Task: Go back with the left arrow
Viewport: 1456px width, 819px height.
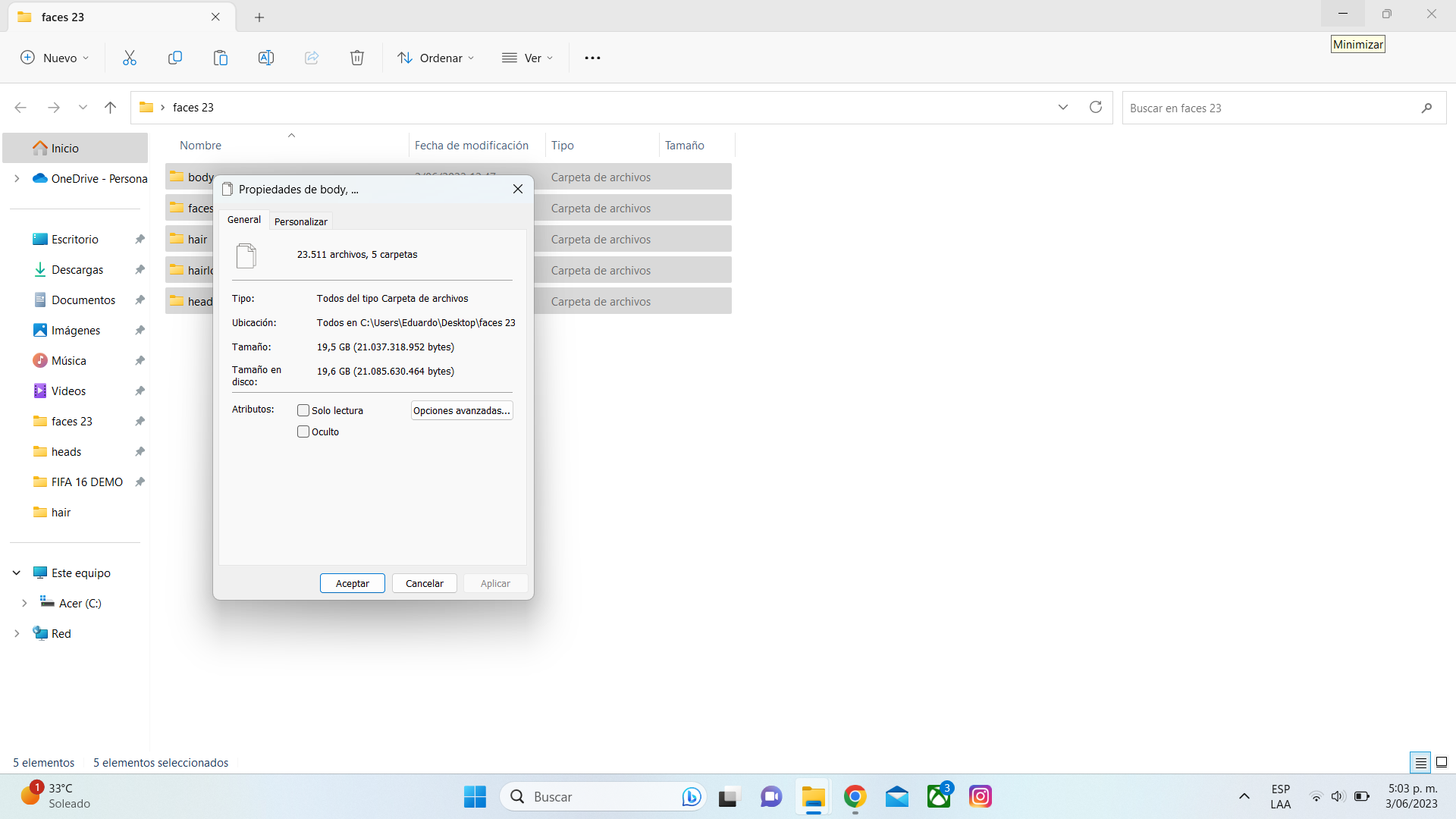Action: 20,108
